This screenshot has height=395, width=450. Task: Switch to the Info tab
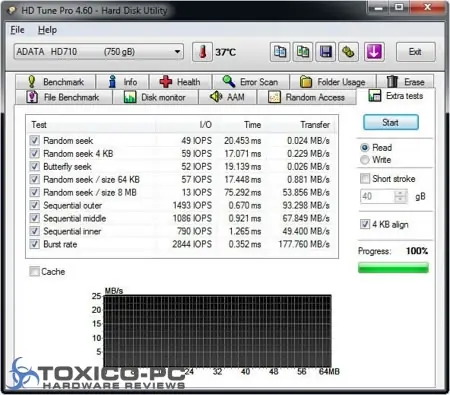122,82
